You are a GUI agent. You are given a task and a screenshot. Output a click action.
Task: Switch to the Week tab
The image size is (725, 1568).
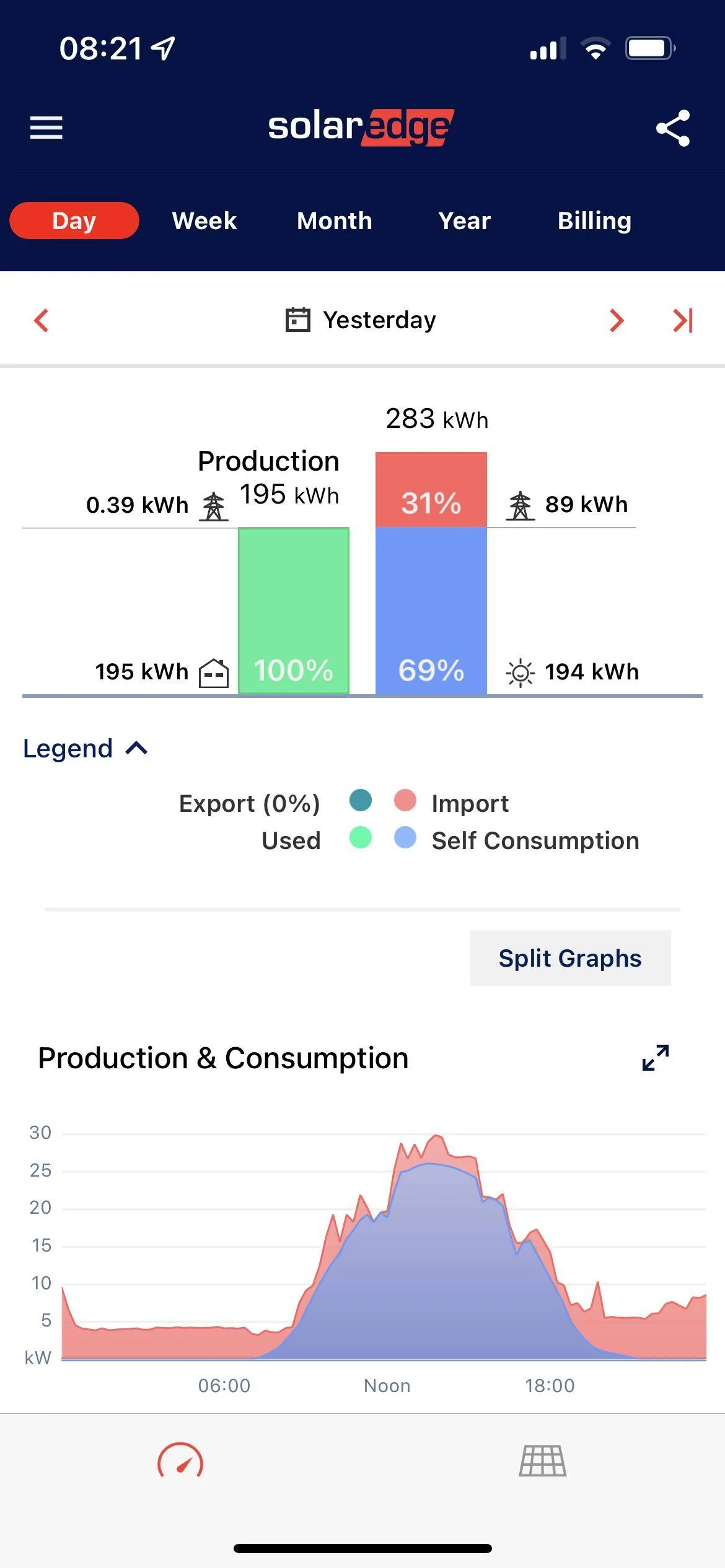(x=204, y=220)
